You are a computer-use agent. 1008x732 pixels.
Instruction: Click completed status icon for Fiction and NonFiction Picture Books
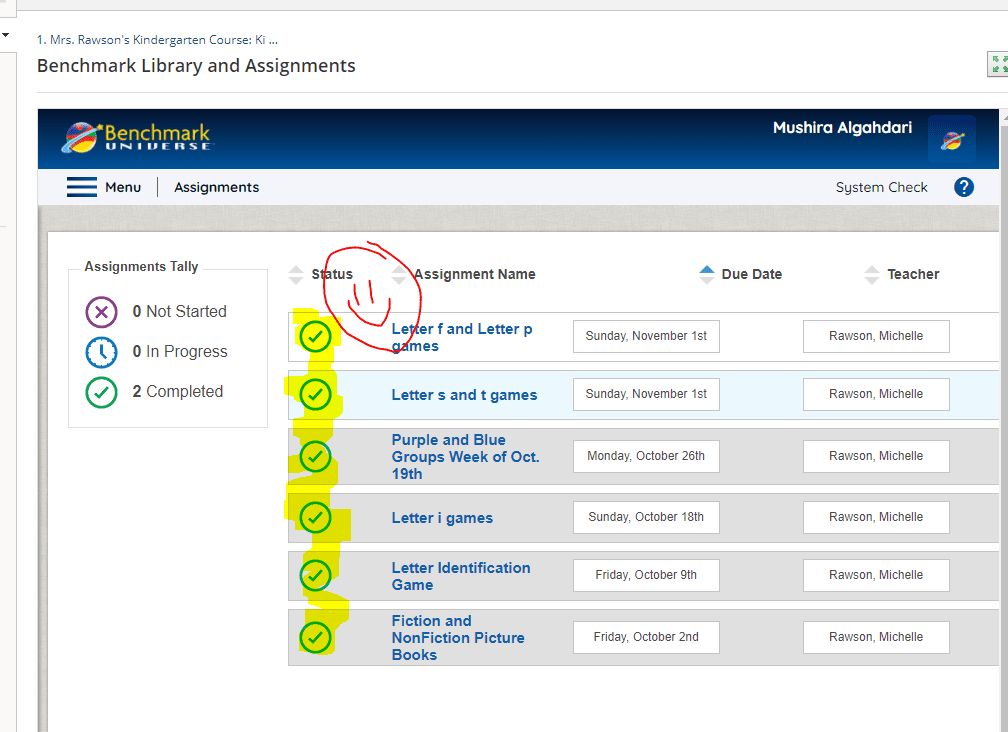(x=315, y=638)
